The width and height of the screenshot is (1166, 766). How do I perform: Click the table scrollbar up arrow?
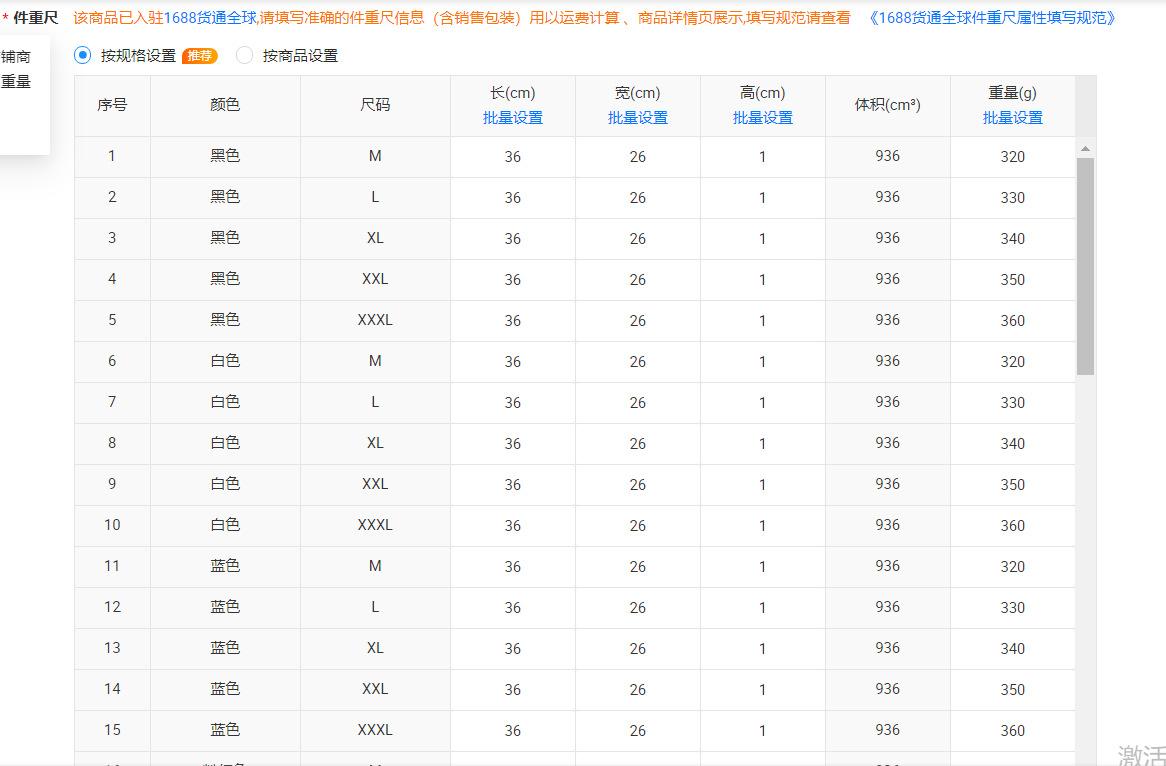(x=1085, y=148)
